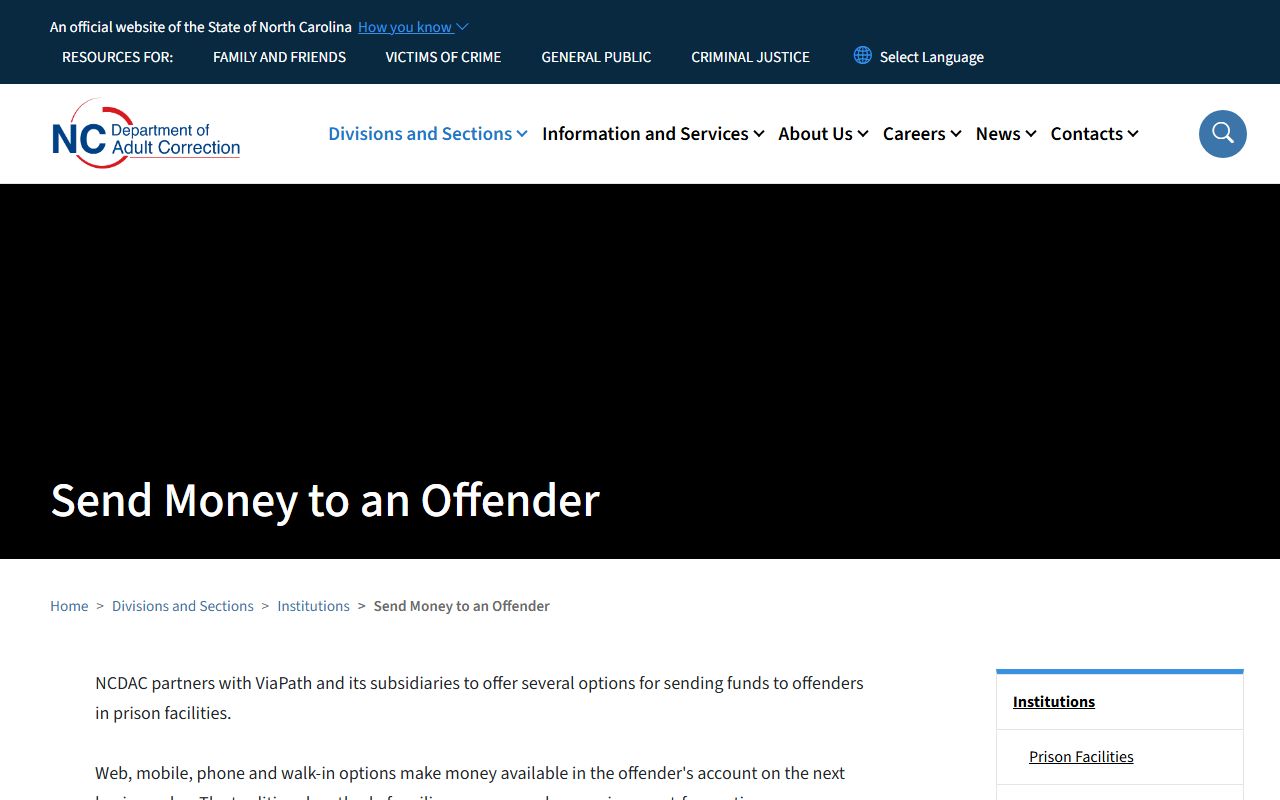
Task: Open Criminal Justice resources
Action: pos(750,57)
